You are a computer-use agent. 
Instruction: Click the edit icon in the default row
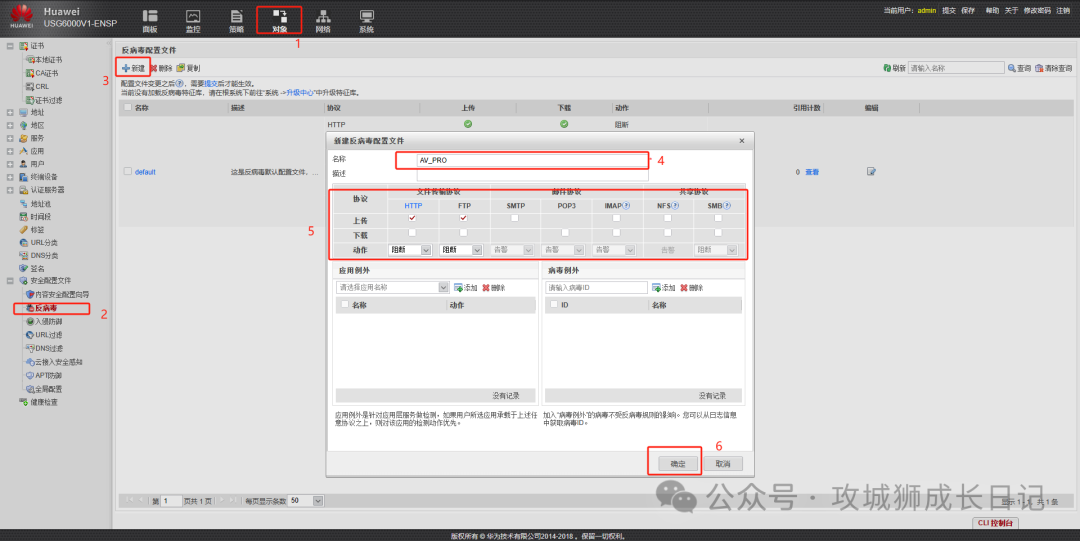[871, 172]
